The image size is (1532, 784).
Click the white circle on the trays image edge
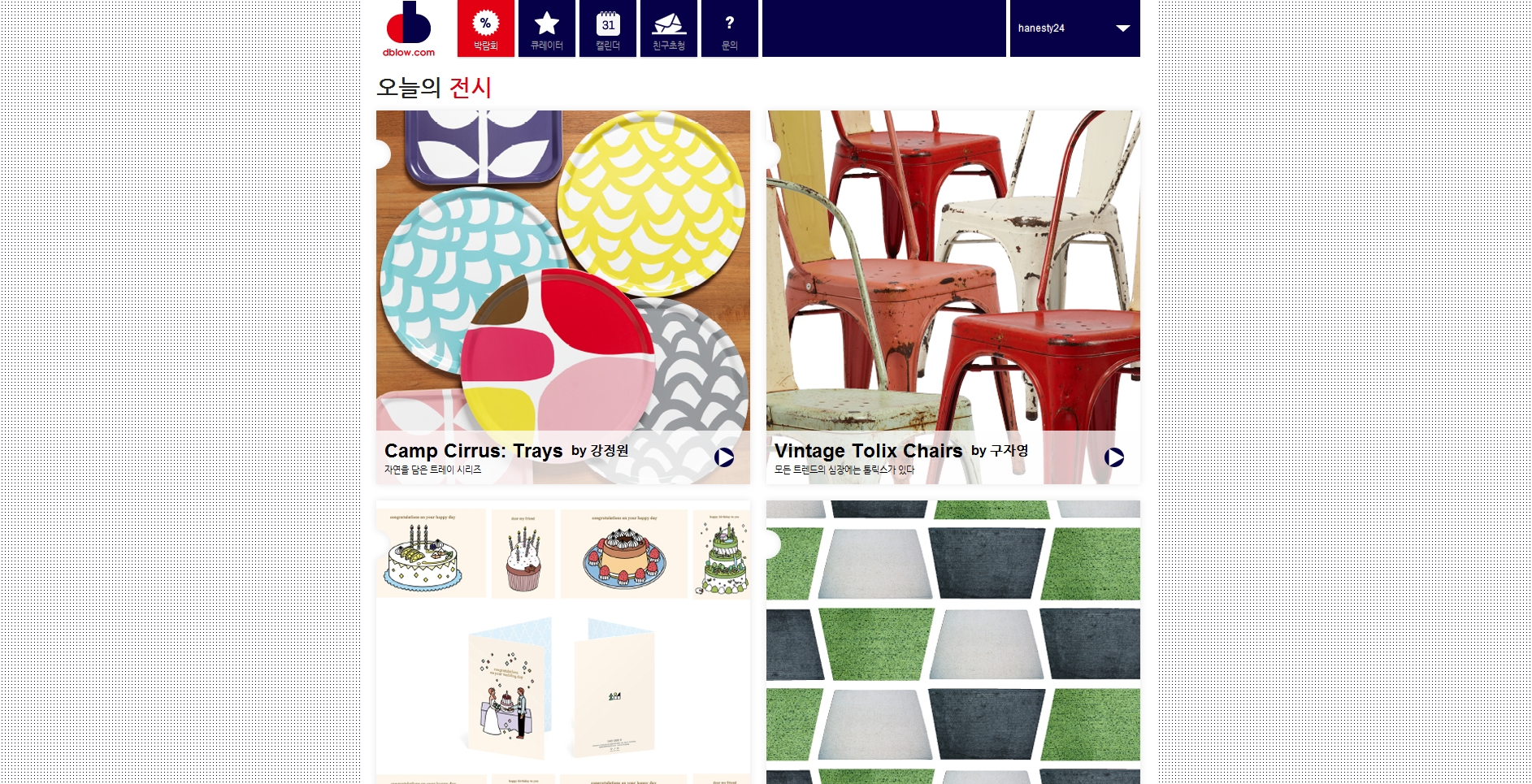pos(382,154)
